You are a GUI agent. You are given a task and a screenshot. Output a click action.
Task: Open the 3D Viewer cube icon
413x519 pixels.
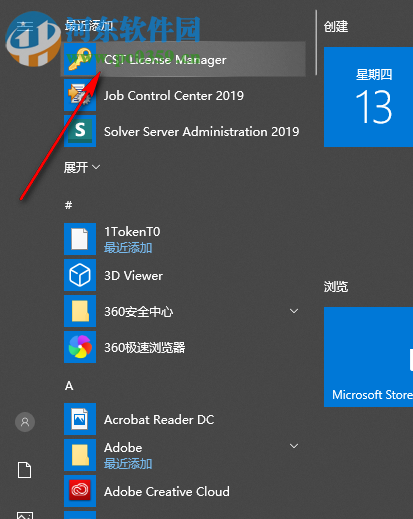pos(80,275)
